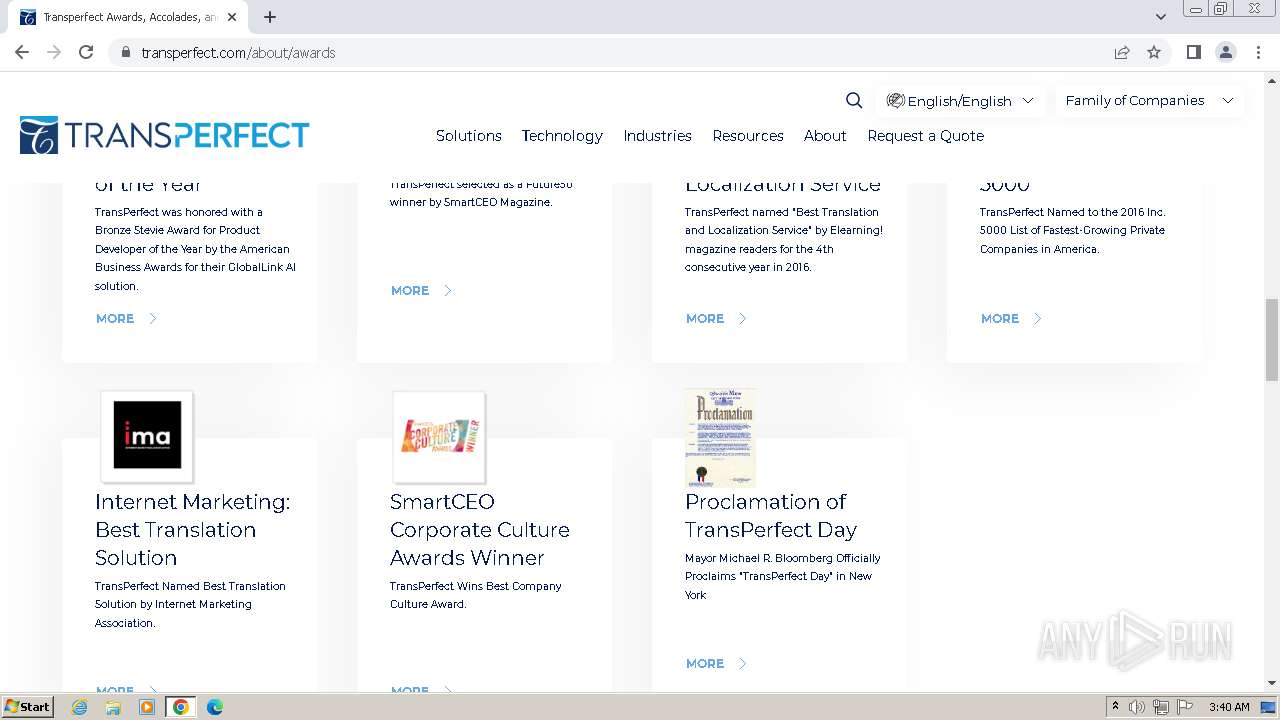
Task: Click the arrow beside Inc. 5000 MORE
Action: coord(1038,318)
